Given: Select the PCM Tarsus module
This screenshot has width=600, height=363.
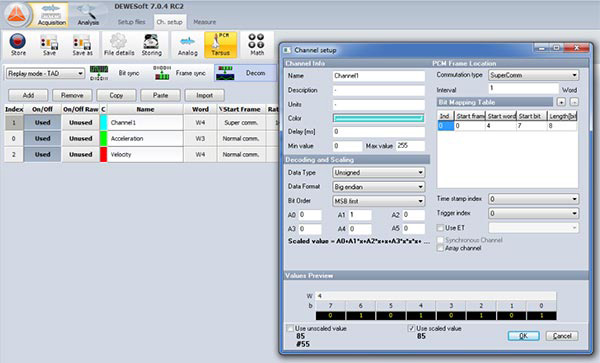Looking at the screenshot, I should pyautogui.click(x=220, y=45).
